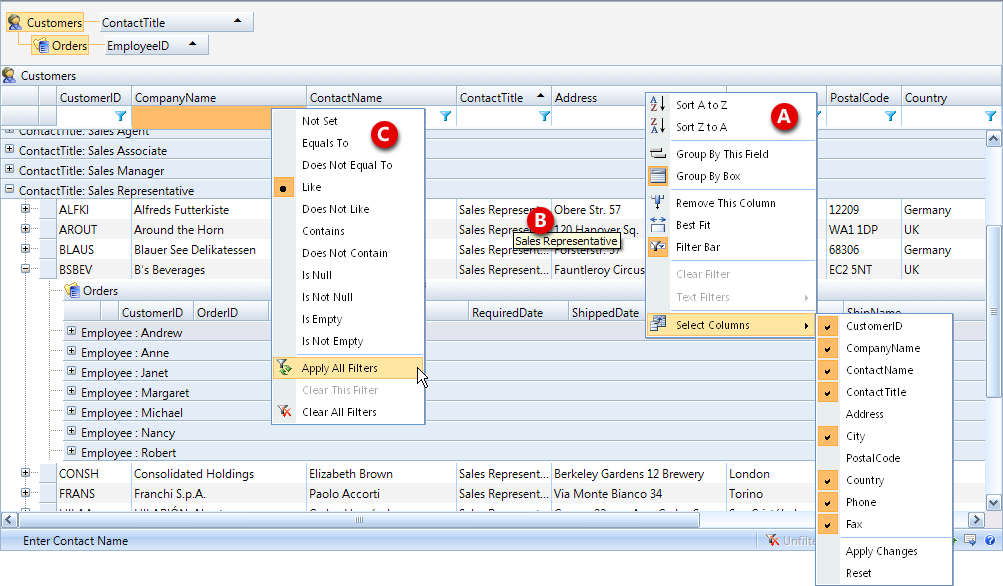Click the Country column header
Screen dimensions: 1003x586
(951, 97)
